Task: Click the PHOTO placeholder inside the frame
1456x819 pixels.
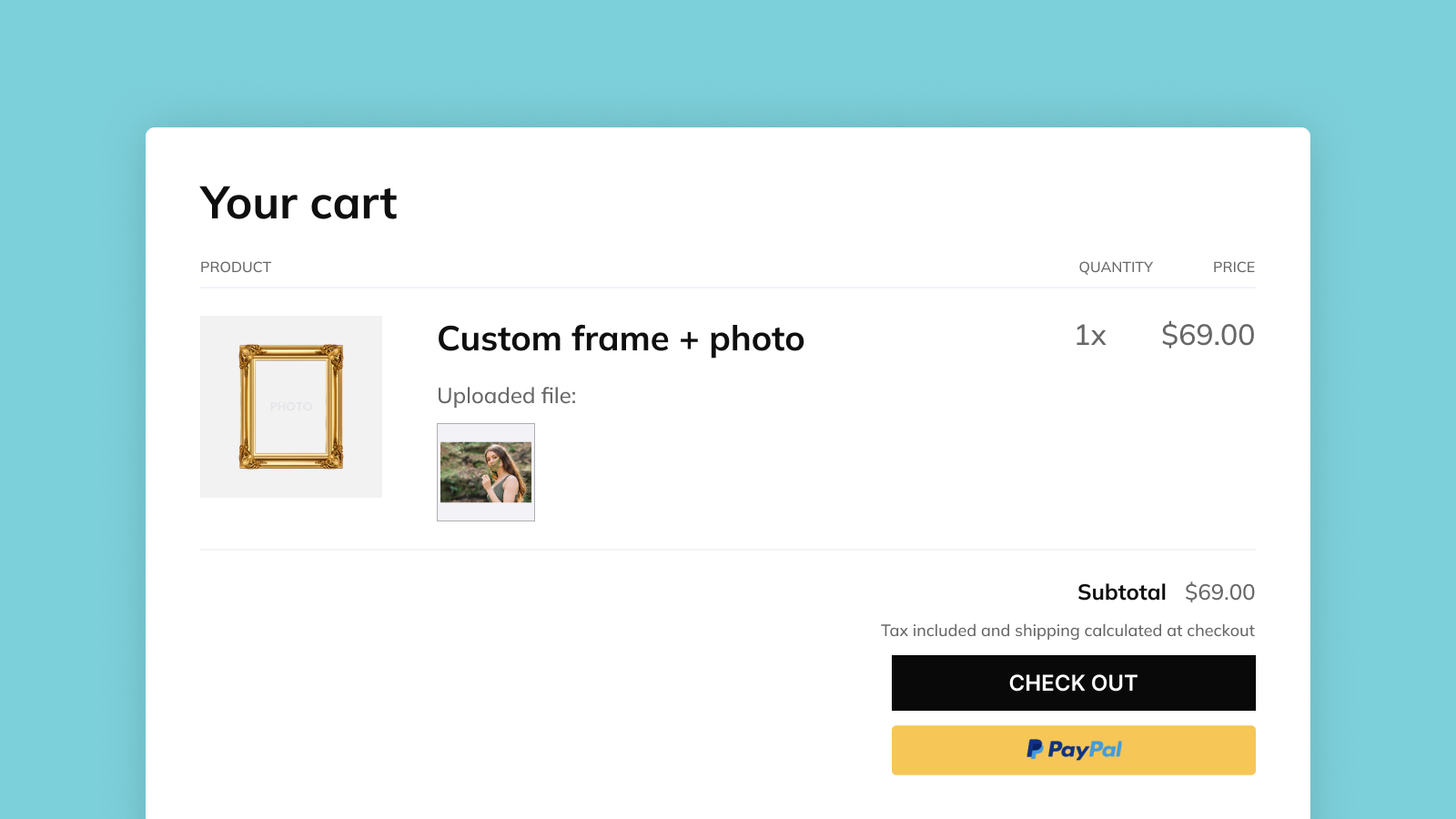Action: point(290,406)
